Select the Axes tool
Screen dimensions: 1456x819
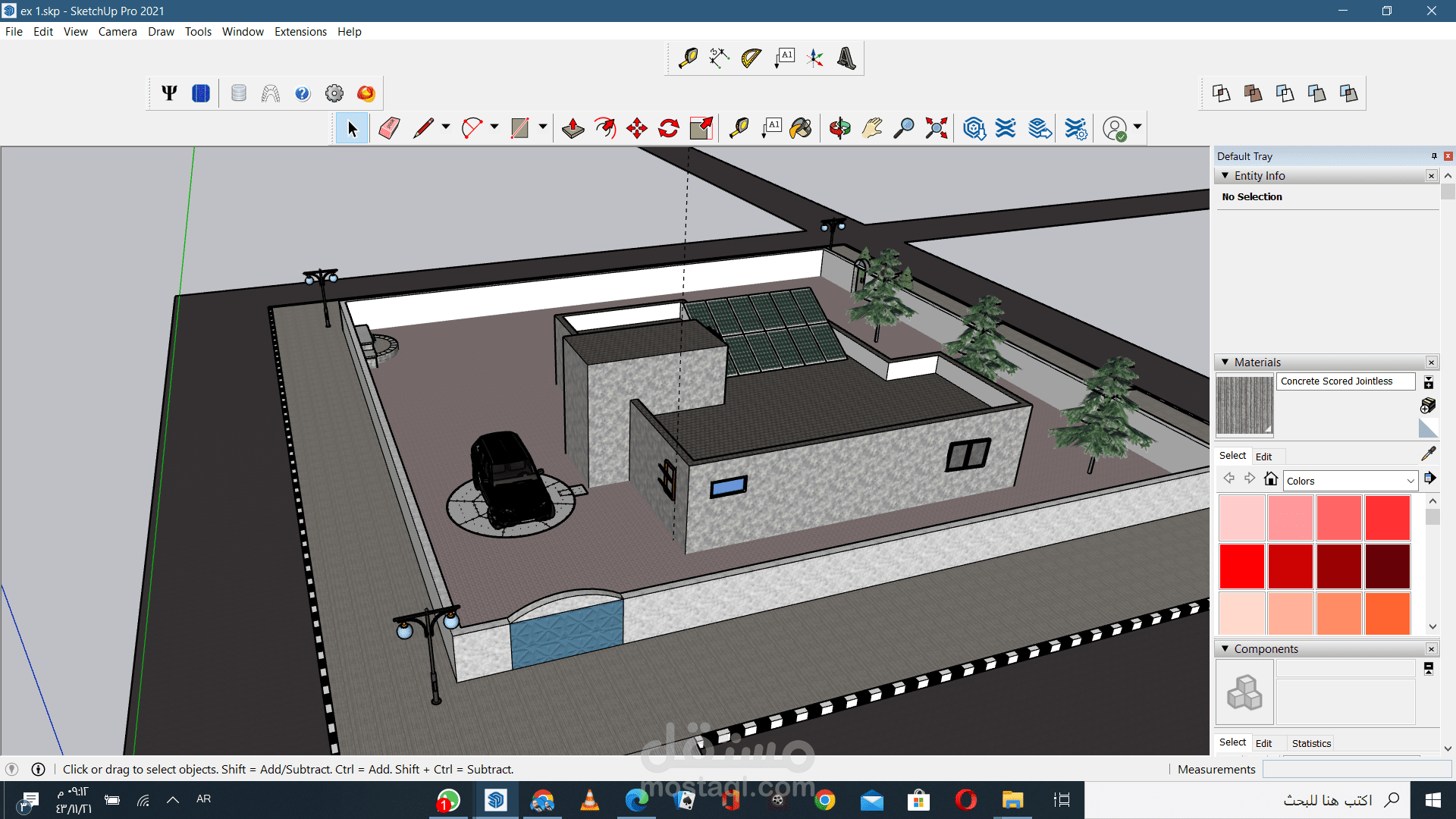[x=816, y=58]
